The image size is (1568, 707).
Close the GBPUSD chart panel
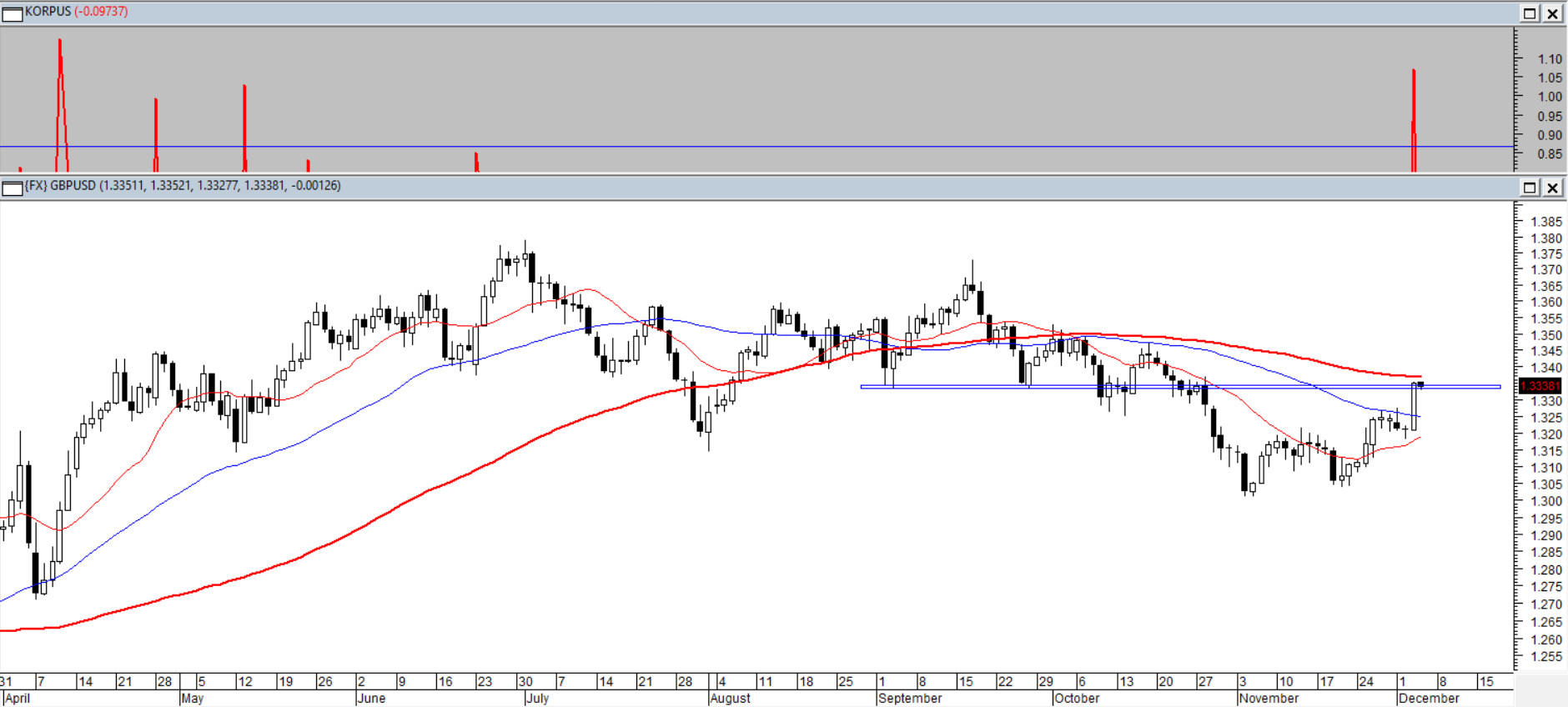coord(1552,188)
